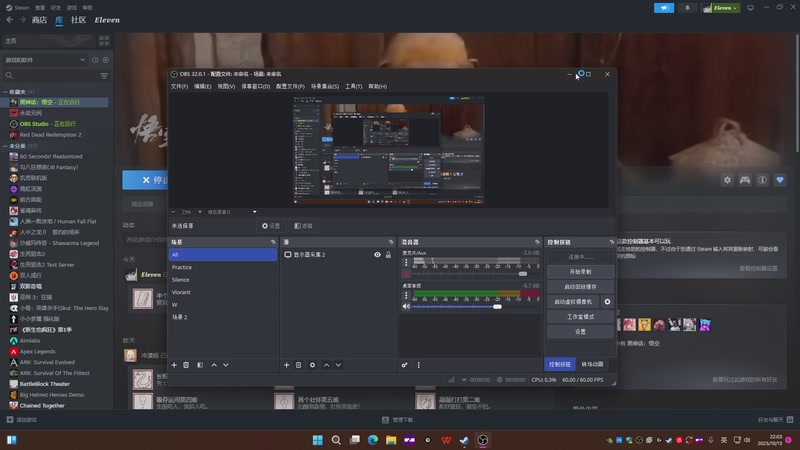This screenshot has width=800, height=450.
Task: Open source properties gear in sources toolbar
Action: click(x=312, y=365)
